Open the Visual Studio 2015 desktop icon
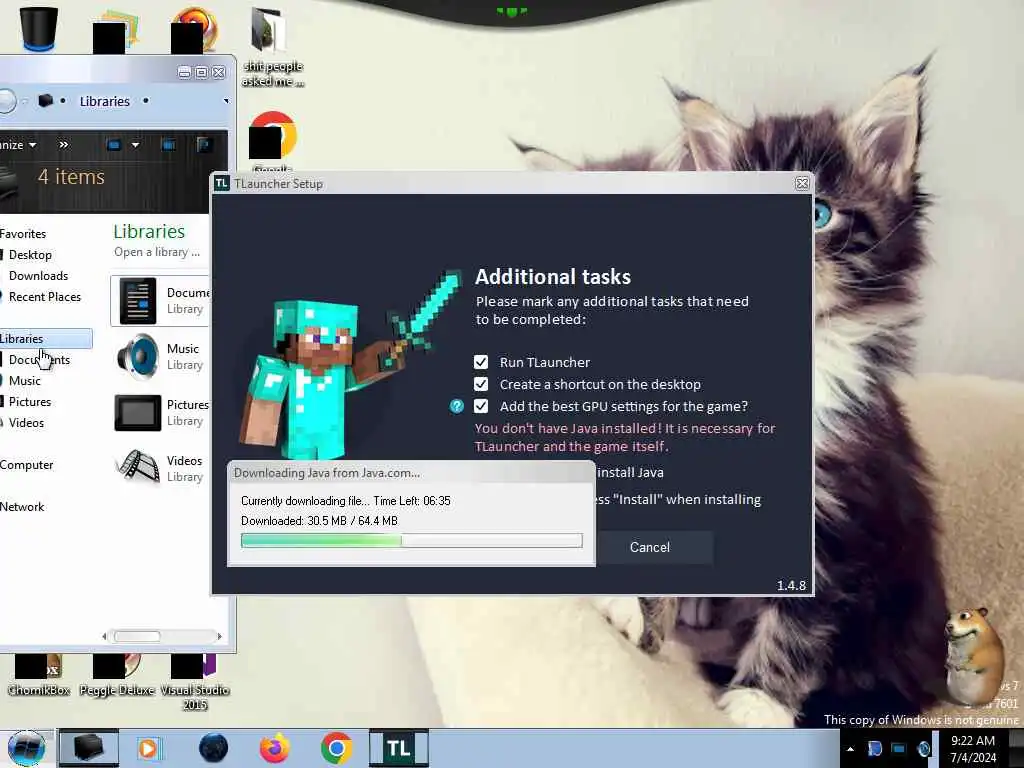Viewport: 1024px width, 768px height. (194, 682)
